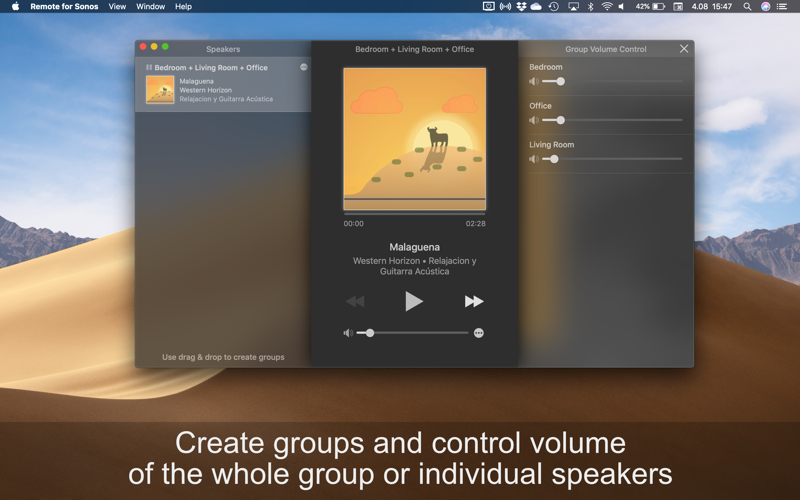Click the Living Room speaker volume slider
This screenshot has width=800, height=500.
tap(612, 159)
